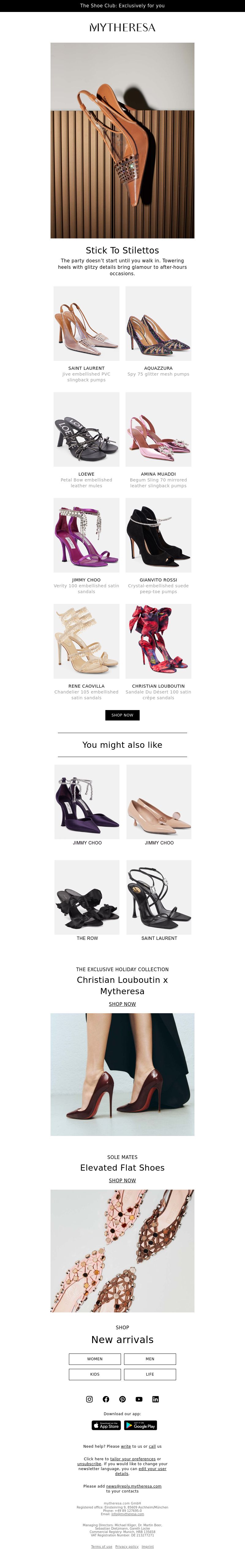Click the Mytheresa logo at the top
Screen dimensions: 245x1568
click(x=122, y=27)
